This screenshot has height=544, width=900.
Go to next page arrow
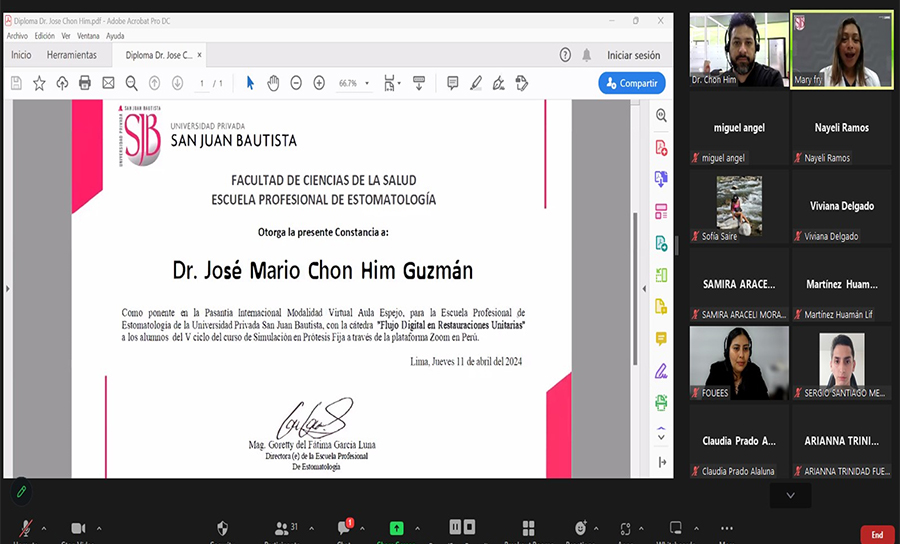(x=177, y=83)
